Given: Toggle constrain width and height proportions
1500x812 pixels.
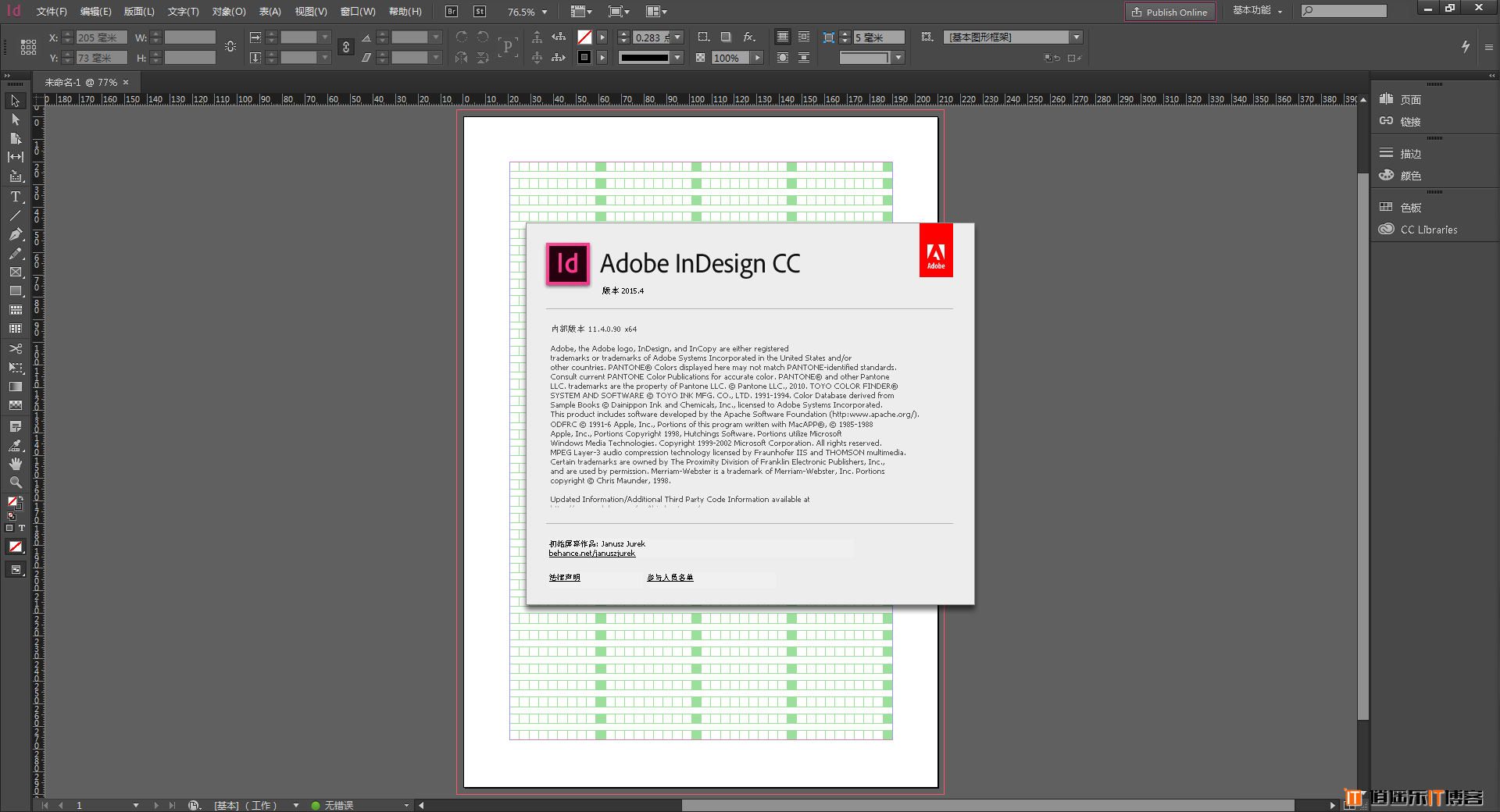Looking at the screenshot, I should (x=230, y=47).
